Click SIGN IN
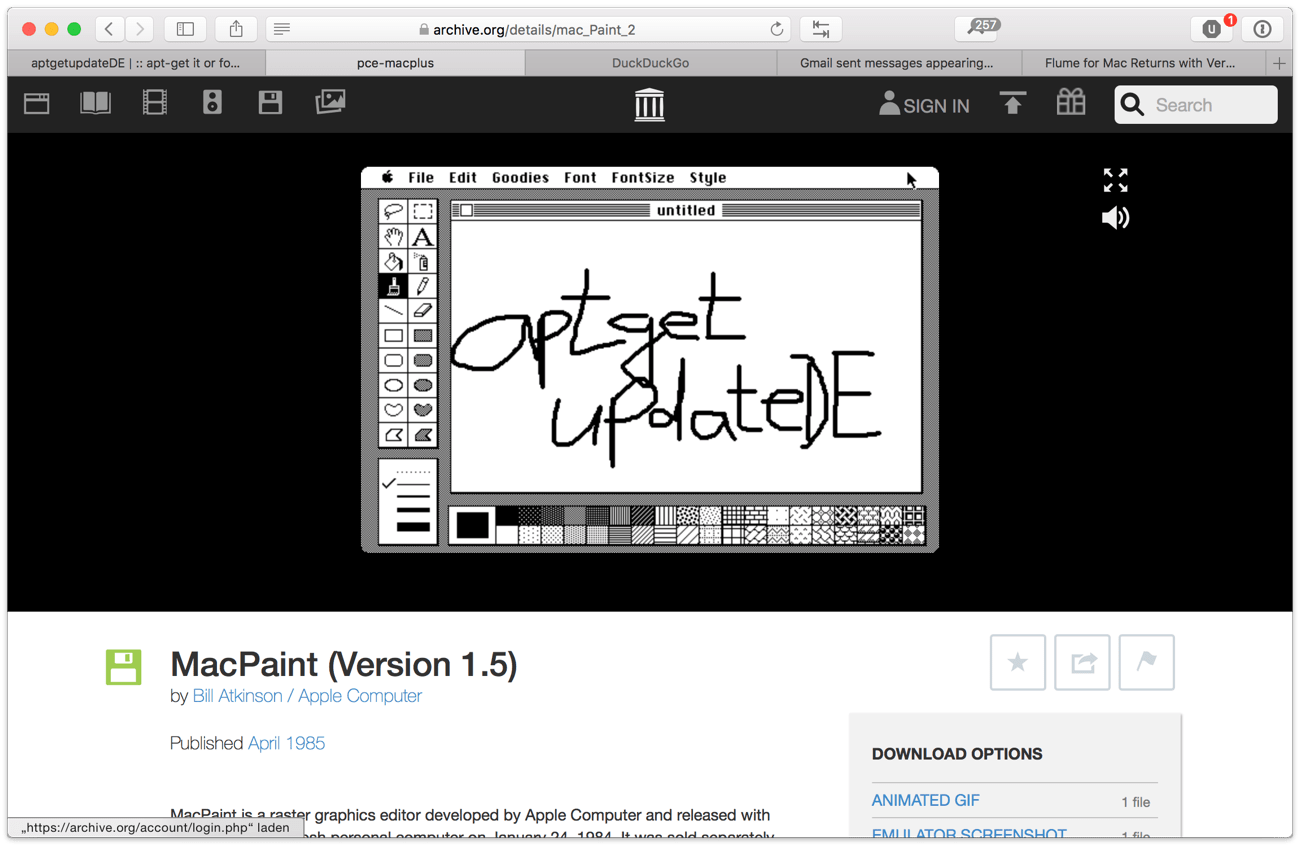Screen dimensions: 1300x845 click(x=924, y=104)
